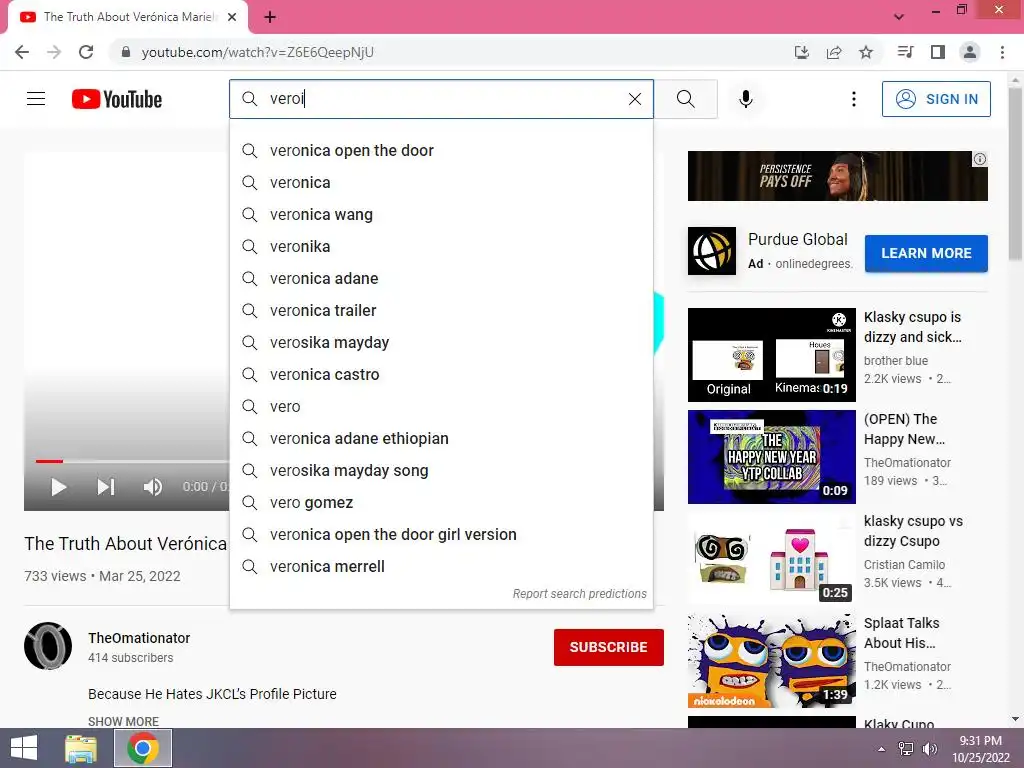Viewport: 1024px width, 768px height.
Task: Show hidden system tray icons
Action: point(881,749)
